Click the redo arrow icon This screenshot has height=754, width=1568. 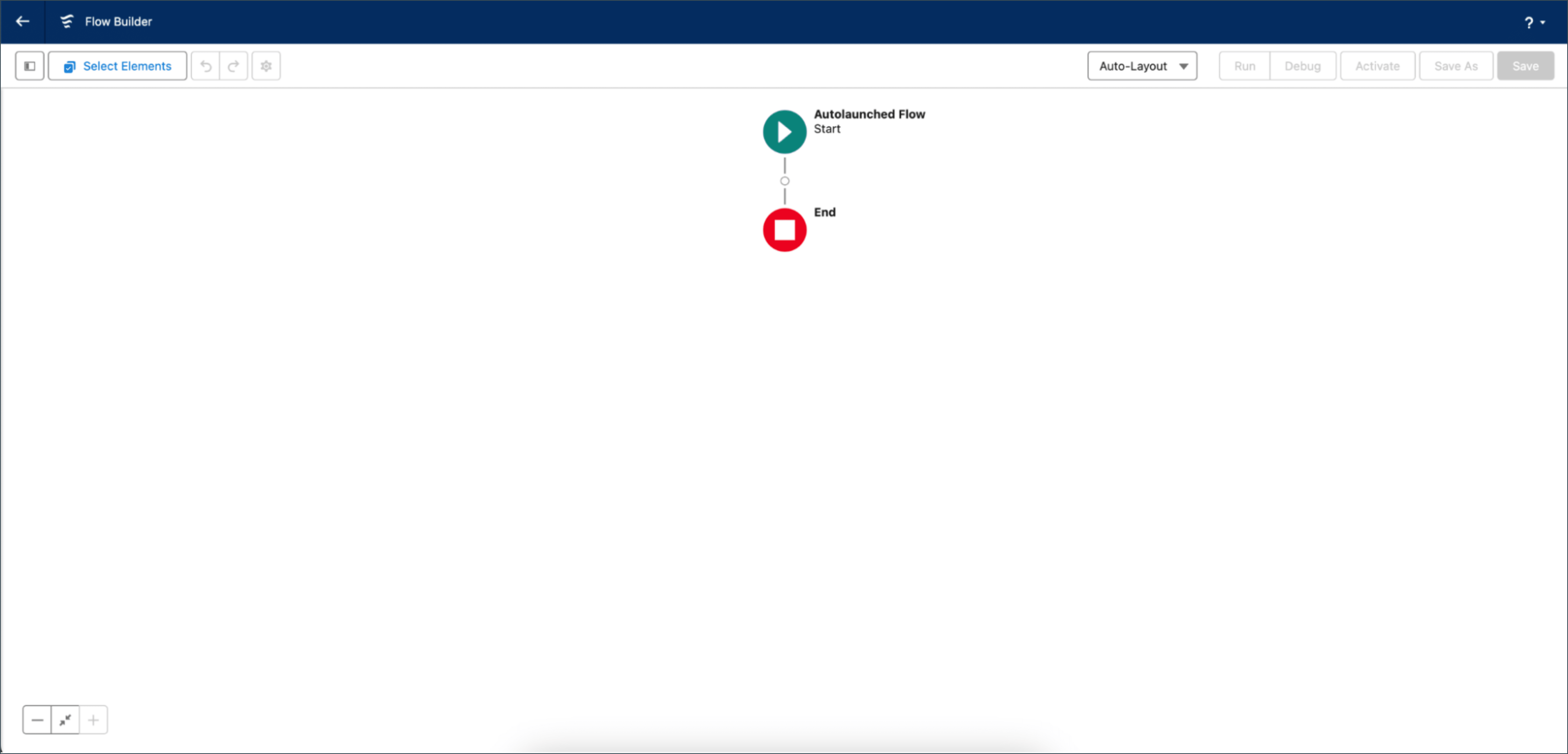[x=233, y=66]
